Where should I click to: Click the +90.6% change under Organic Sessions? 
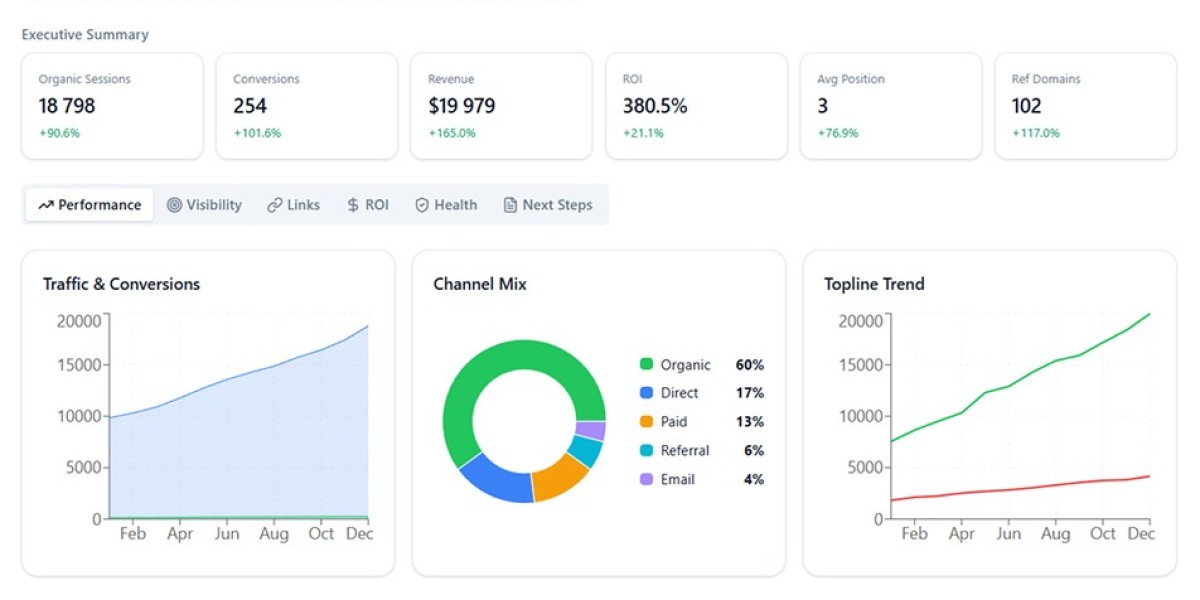pyautogui.click(x=59, y=133)
